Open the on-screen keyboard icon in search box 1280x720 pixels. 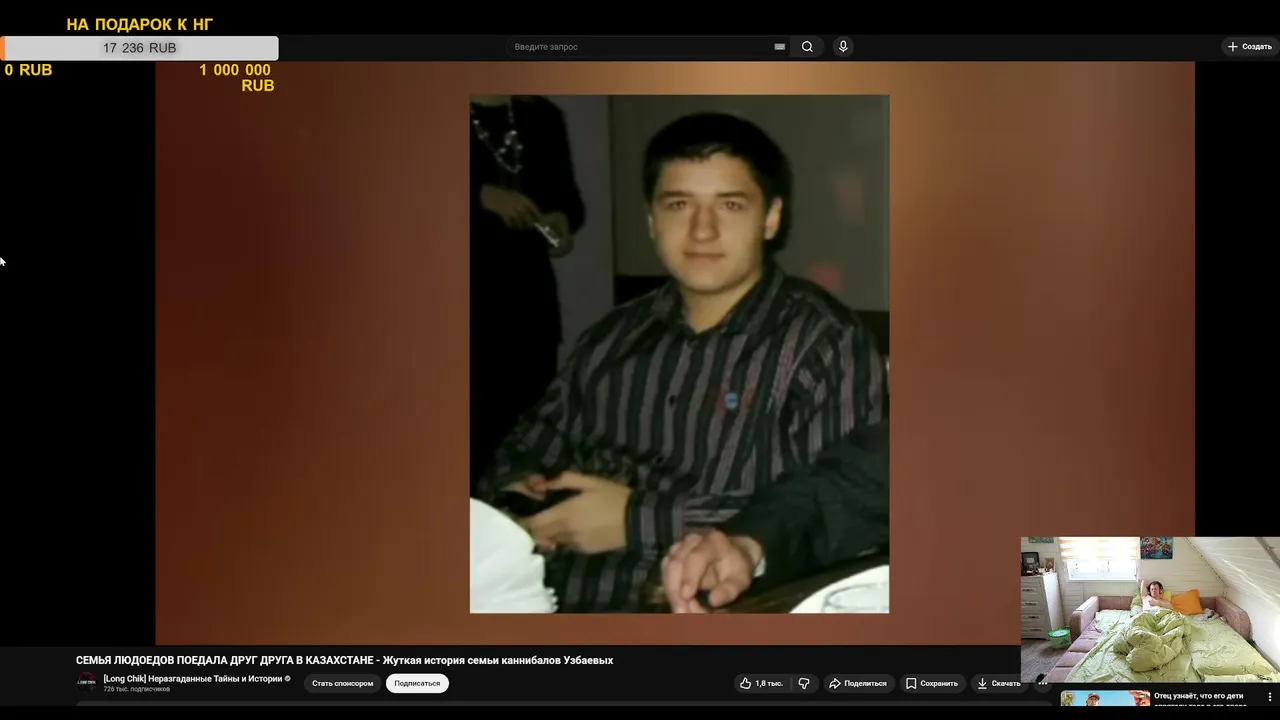(x=780, y=47)
